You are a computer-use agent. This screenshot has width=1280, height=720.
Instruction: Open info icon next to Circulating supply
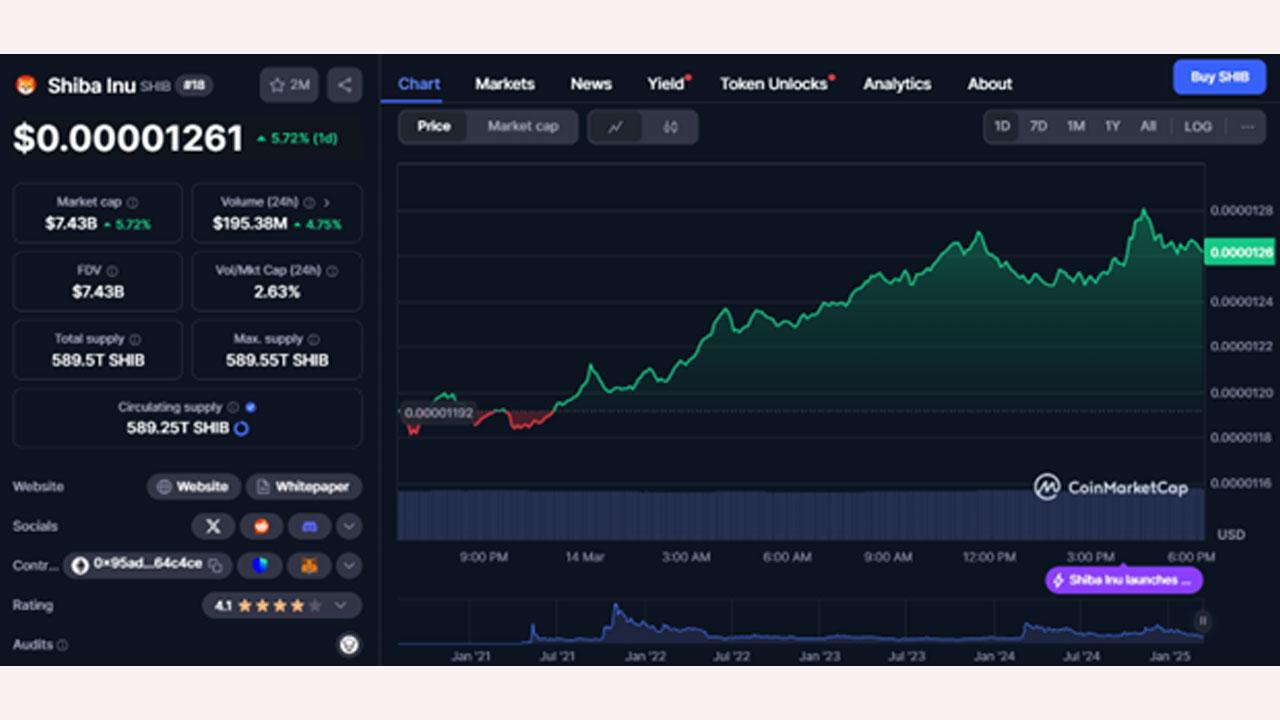point(233,408)
